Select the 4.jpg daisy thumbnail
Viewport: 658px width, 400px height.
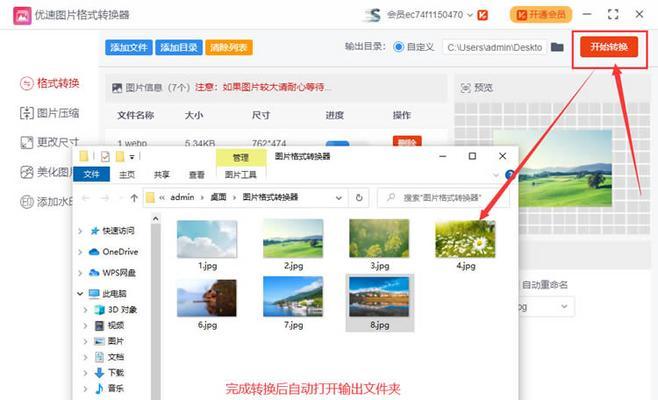click(x=464, y=240)
